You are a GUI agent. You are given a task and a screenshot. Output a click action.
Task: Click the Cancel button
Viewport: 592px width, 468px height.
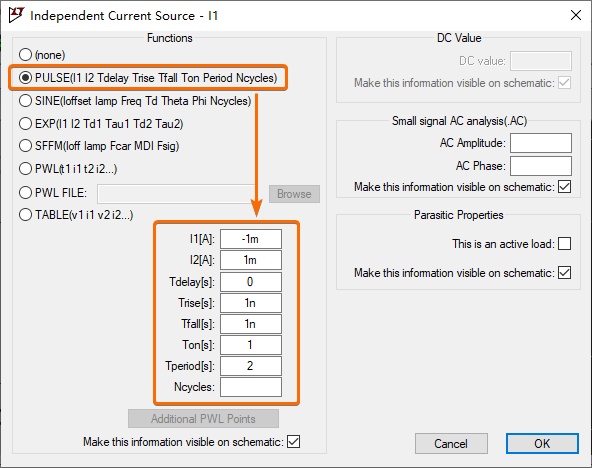[x=451, y=443]
